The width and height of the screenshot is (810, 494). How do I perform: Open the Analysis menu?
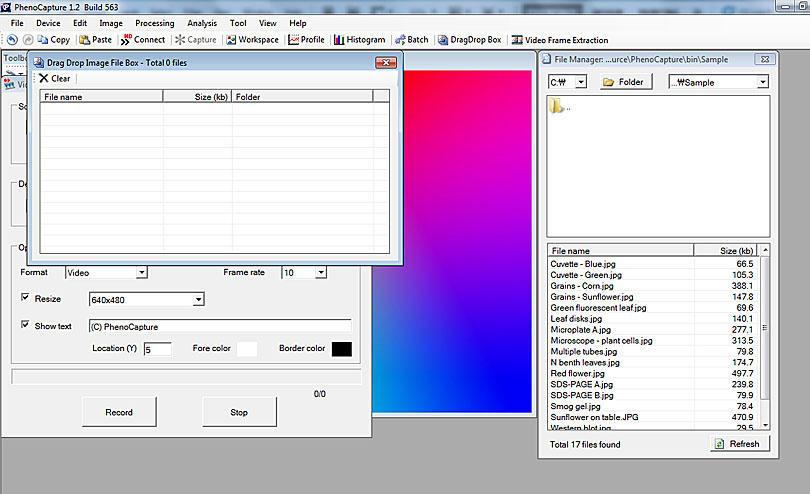[x=202, y=23]
